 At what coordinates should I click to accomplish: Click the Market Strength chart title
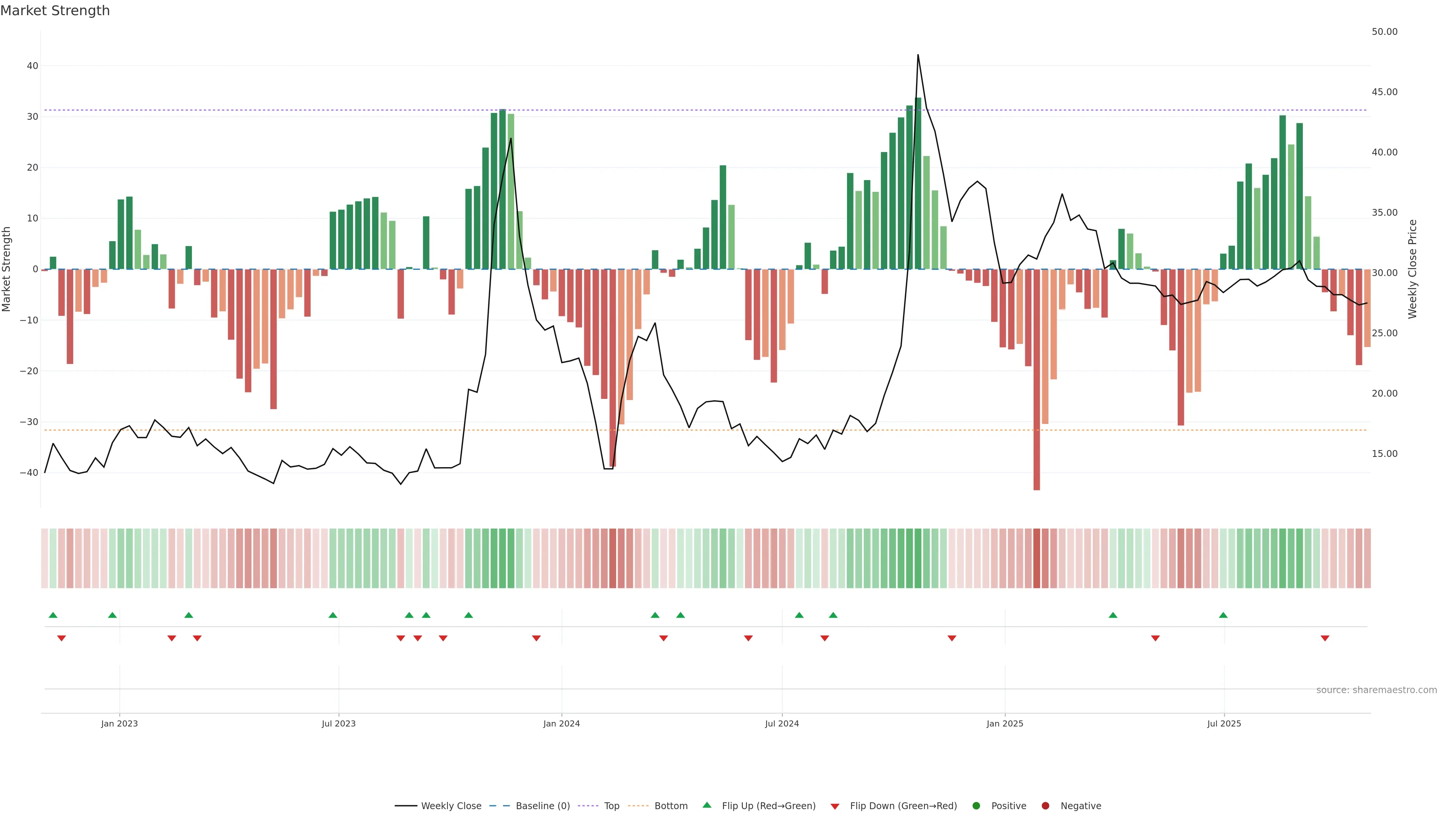pos(55,11)
